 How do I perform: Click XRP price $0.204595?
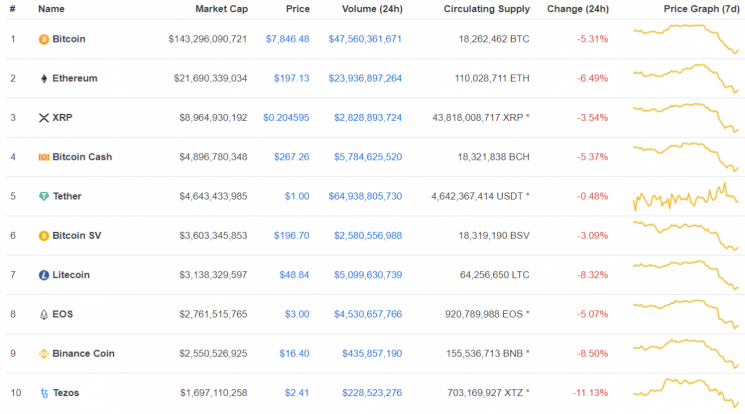(x=286, y=117)
